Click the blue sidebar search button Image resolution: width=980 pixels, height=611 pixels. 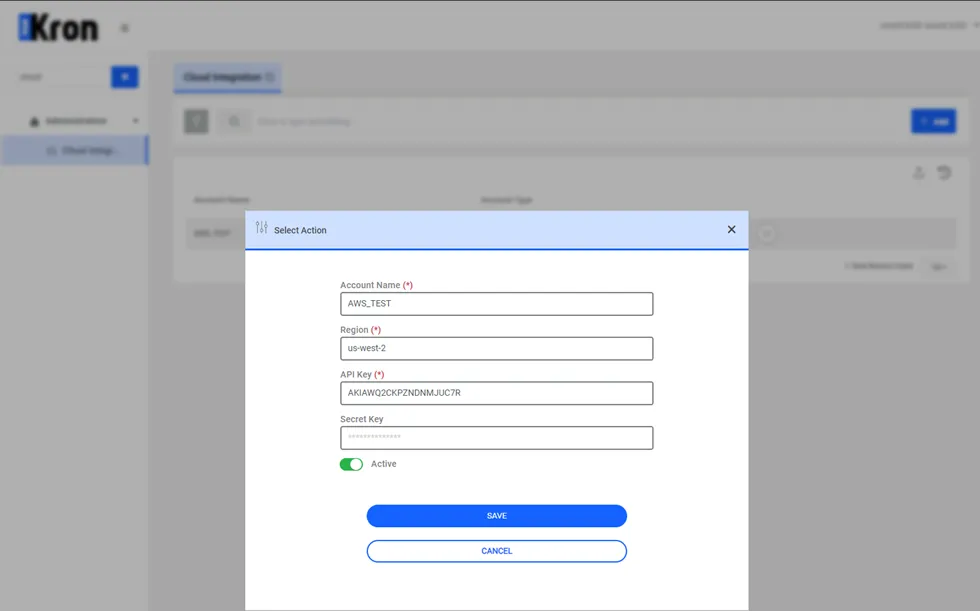click(x=124, y=77)
